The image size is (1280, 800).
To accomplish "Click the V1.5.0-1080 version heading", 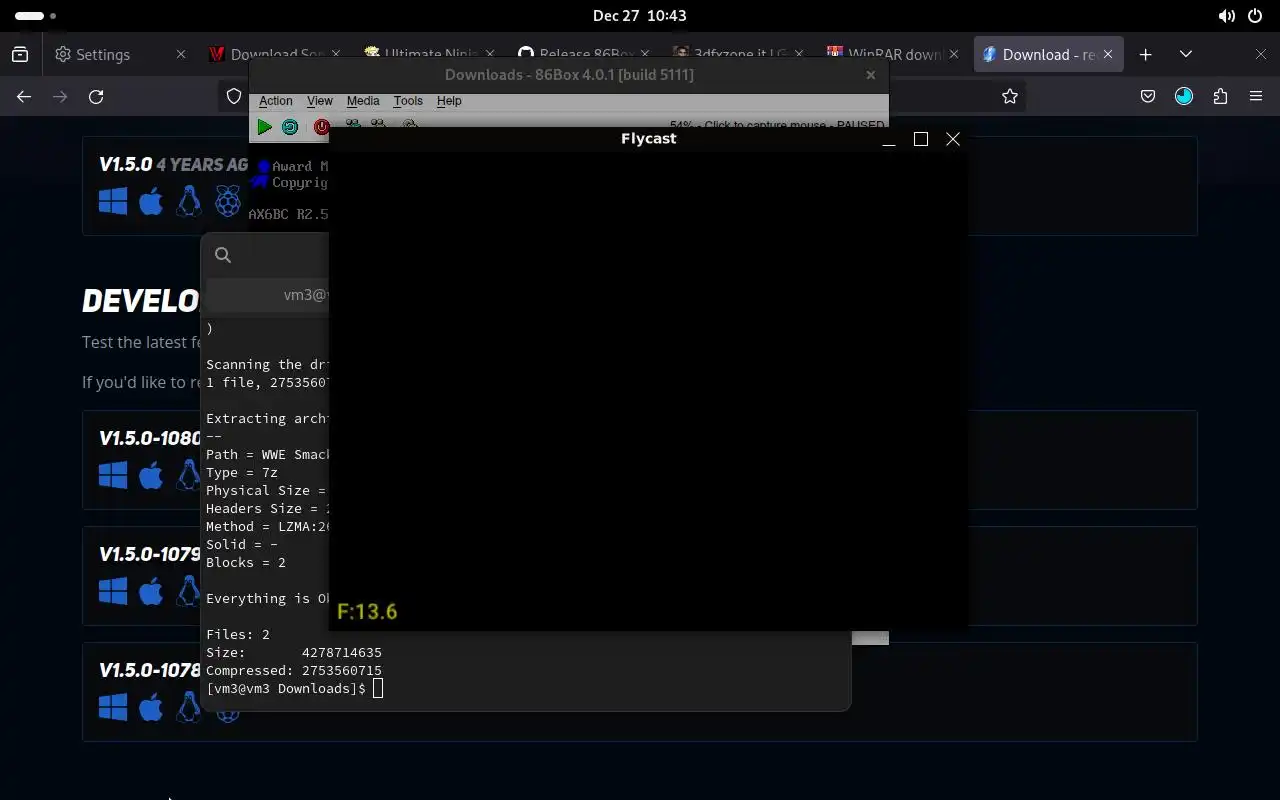I will pyautogui.click(x=150, y=438).
